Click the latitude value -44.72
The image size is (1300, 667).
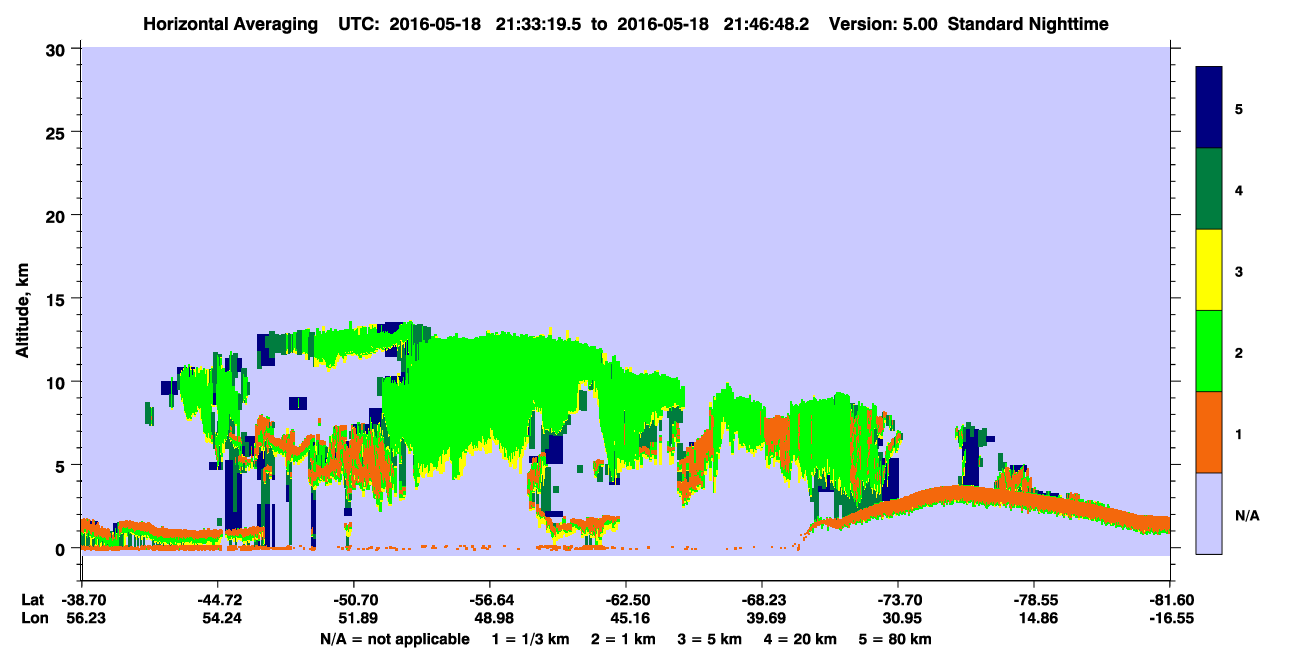pyautogui.click(x=217, y=600)
